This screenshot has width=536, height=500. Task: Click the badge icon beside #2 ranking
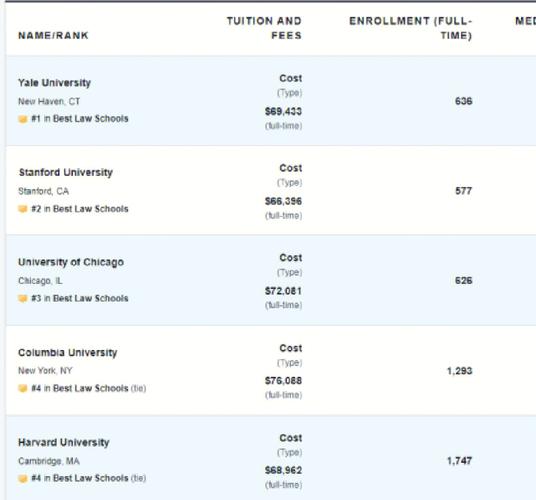(x=23, y=209)
